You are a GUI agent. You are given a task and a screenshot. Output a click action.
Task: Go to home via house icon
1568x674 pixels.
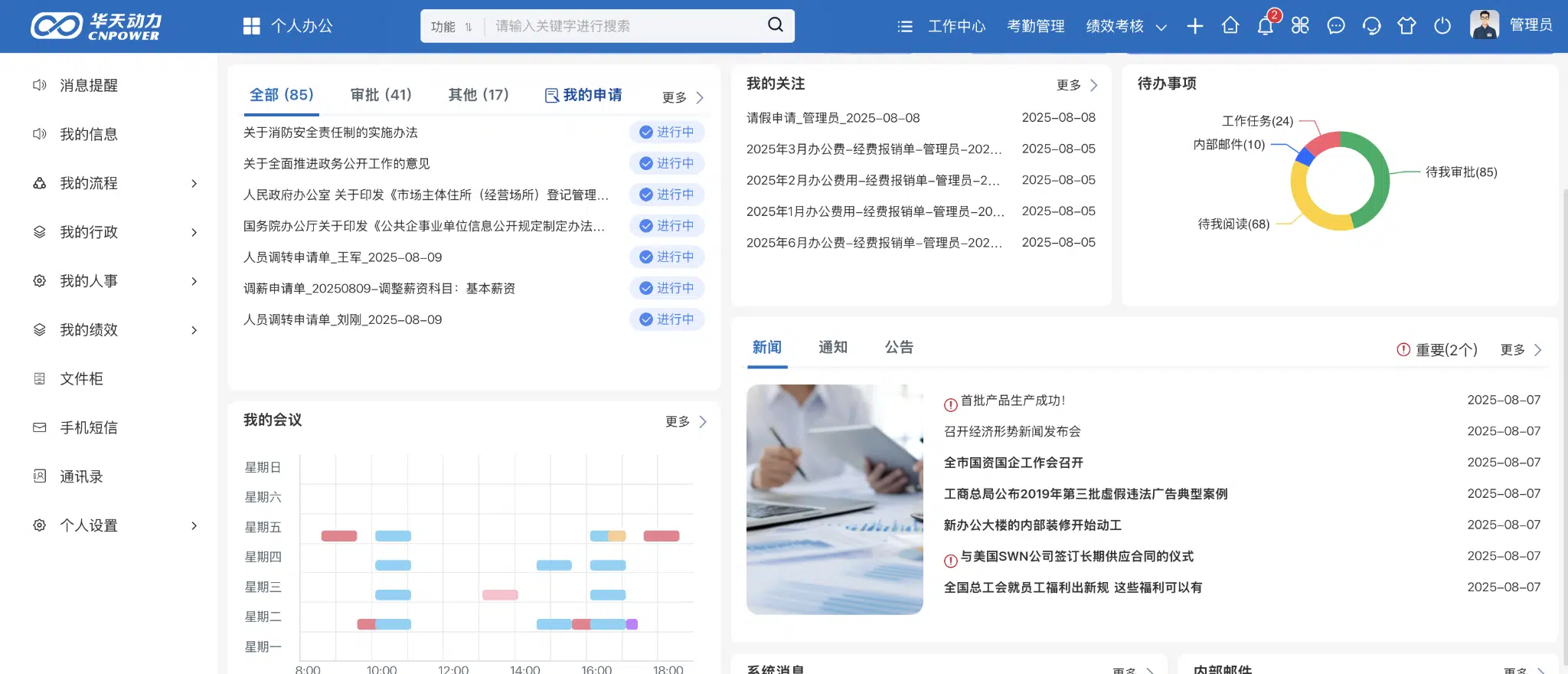(1230, 26)
